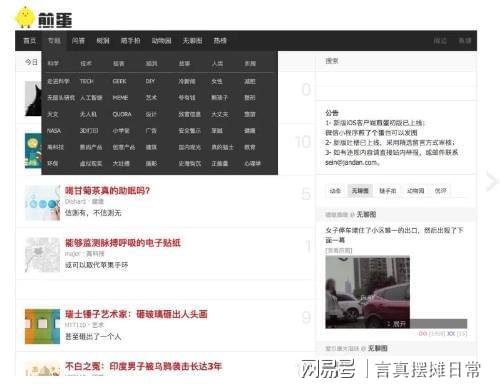Screen dimensions: 500x389
Task: Click comment count 9 on hammer artist article
Action: coord(306,317)
